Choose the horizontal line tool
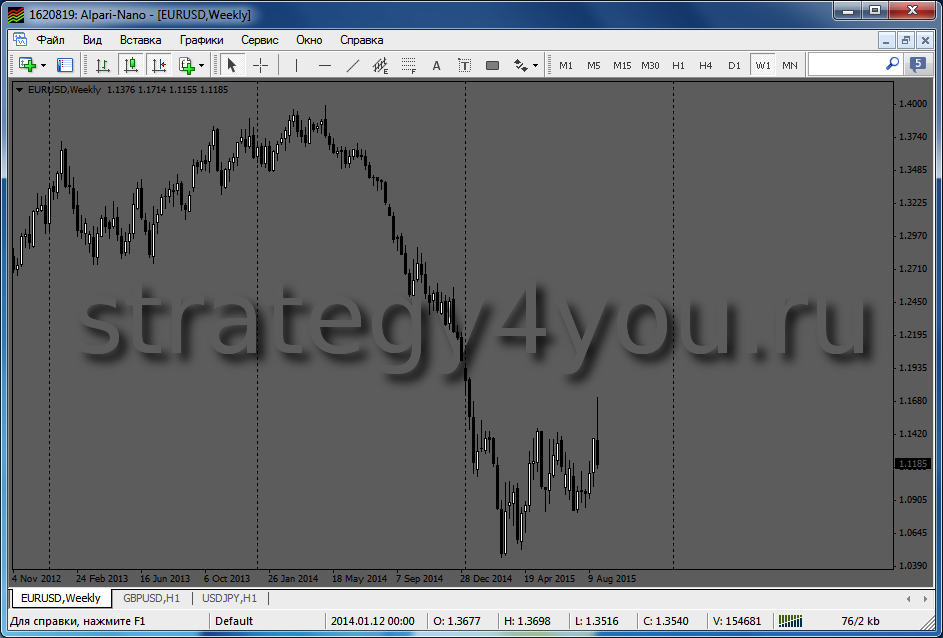This screenshot has height=638, width=943. (x=324, y=65)
